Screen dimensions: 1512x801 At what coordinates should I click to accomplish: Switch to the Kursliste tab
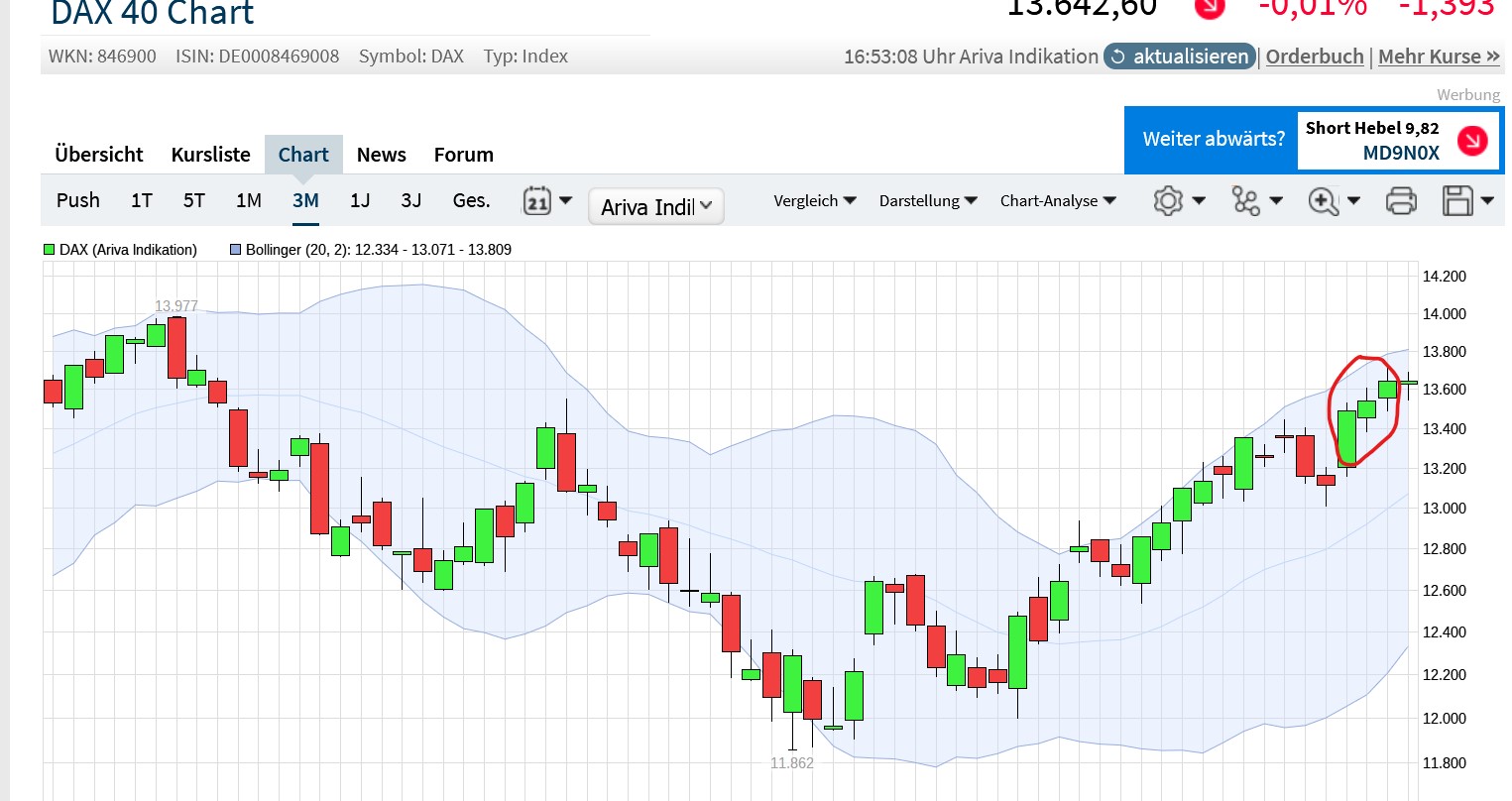(210, 155)
